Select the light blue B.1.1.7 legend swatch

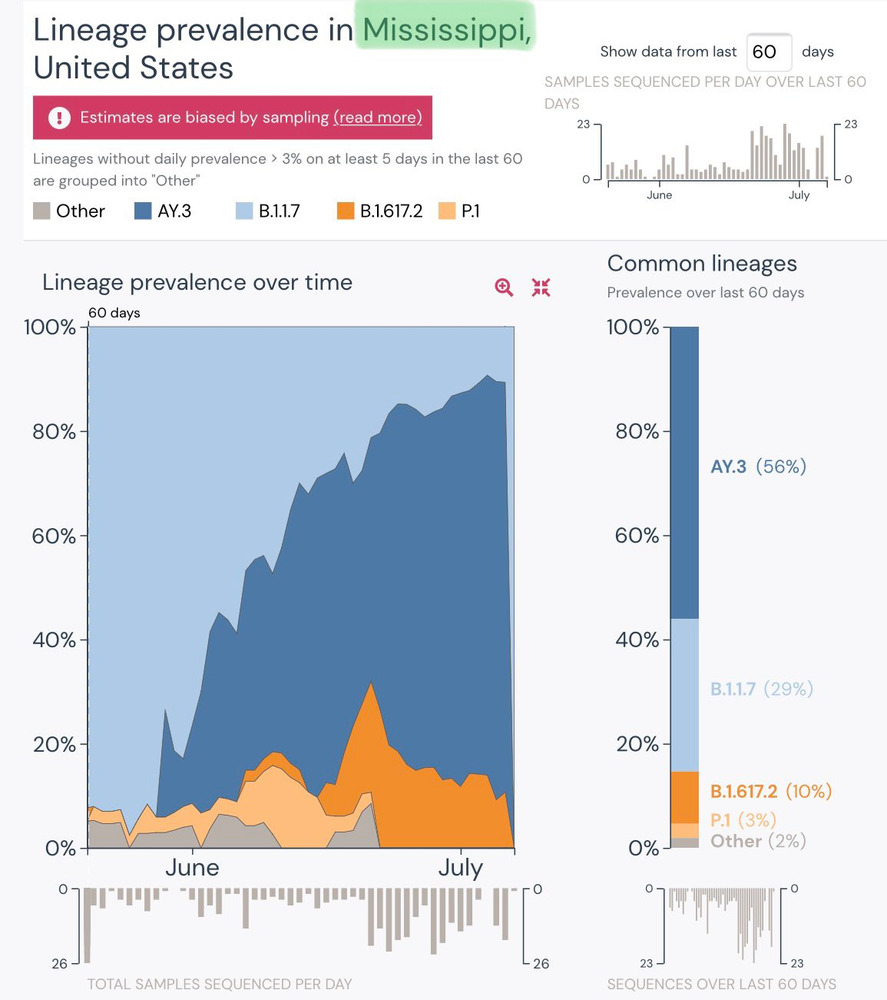pyautogui.click(x=244, y=211)
